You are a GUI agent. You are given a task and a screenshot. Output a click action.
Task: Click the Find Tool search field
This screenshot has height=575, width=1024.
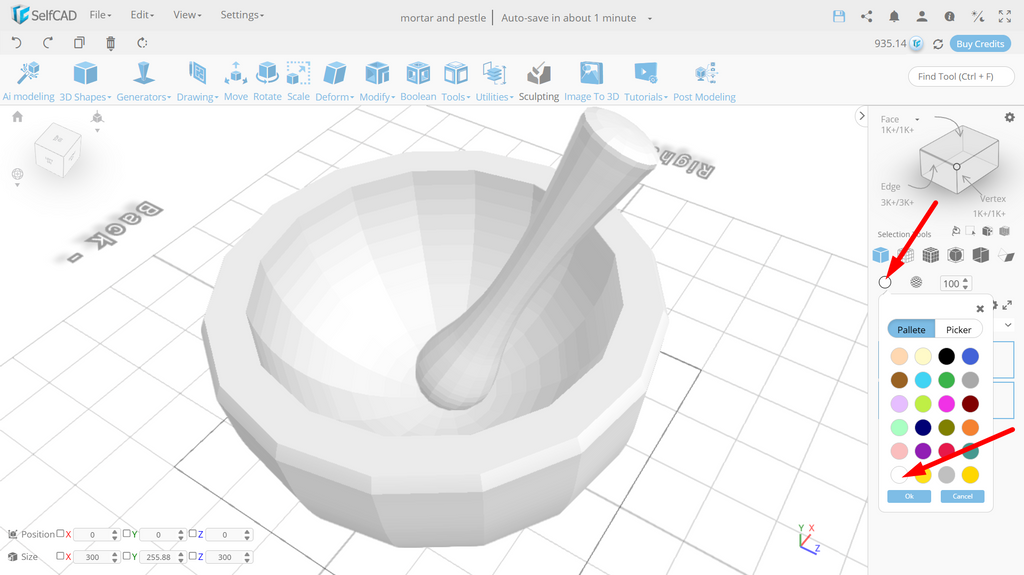coord(961,76)
